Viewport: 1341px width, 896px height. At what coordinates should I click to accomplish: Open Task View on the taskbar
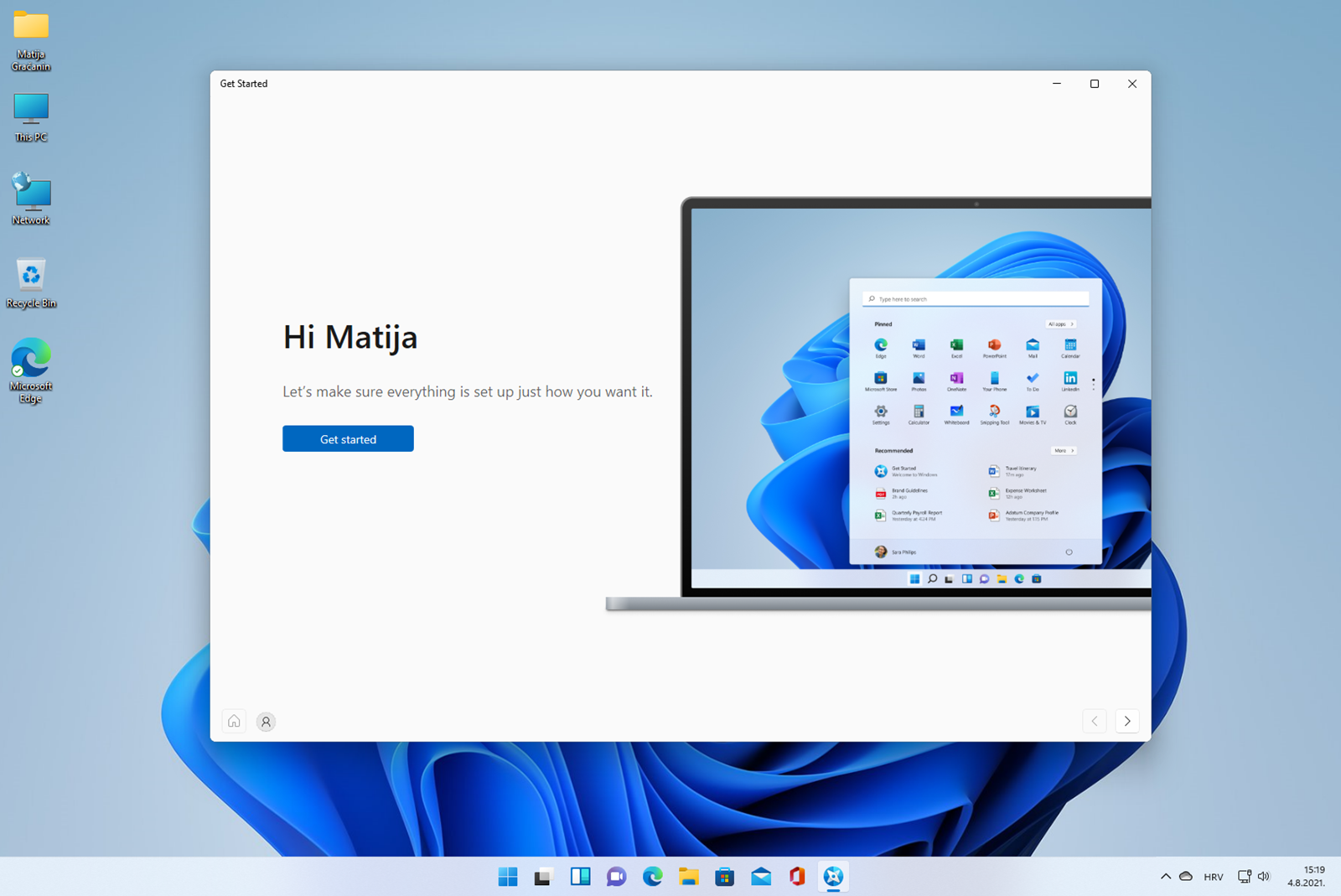[543, 877]
